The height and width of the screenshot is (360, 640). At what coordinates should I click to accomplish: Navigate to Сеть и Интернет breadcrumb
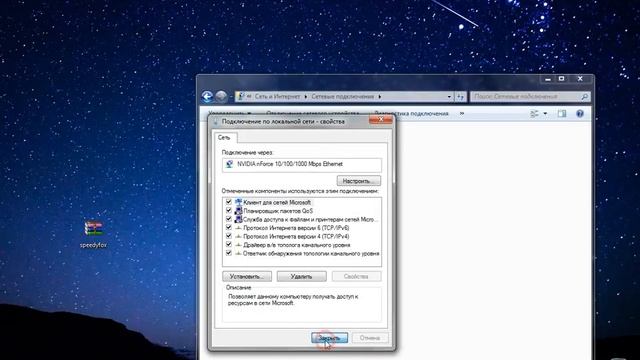(x=277, y=97)
